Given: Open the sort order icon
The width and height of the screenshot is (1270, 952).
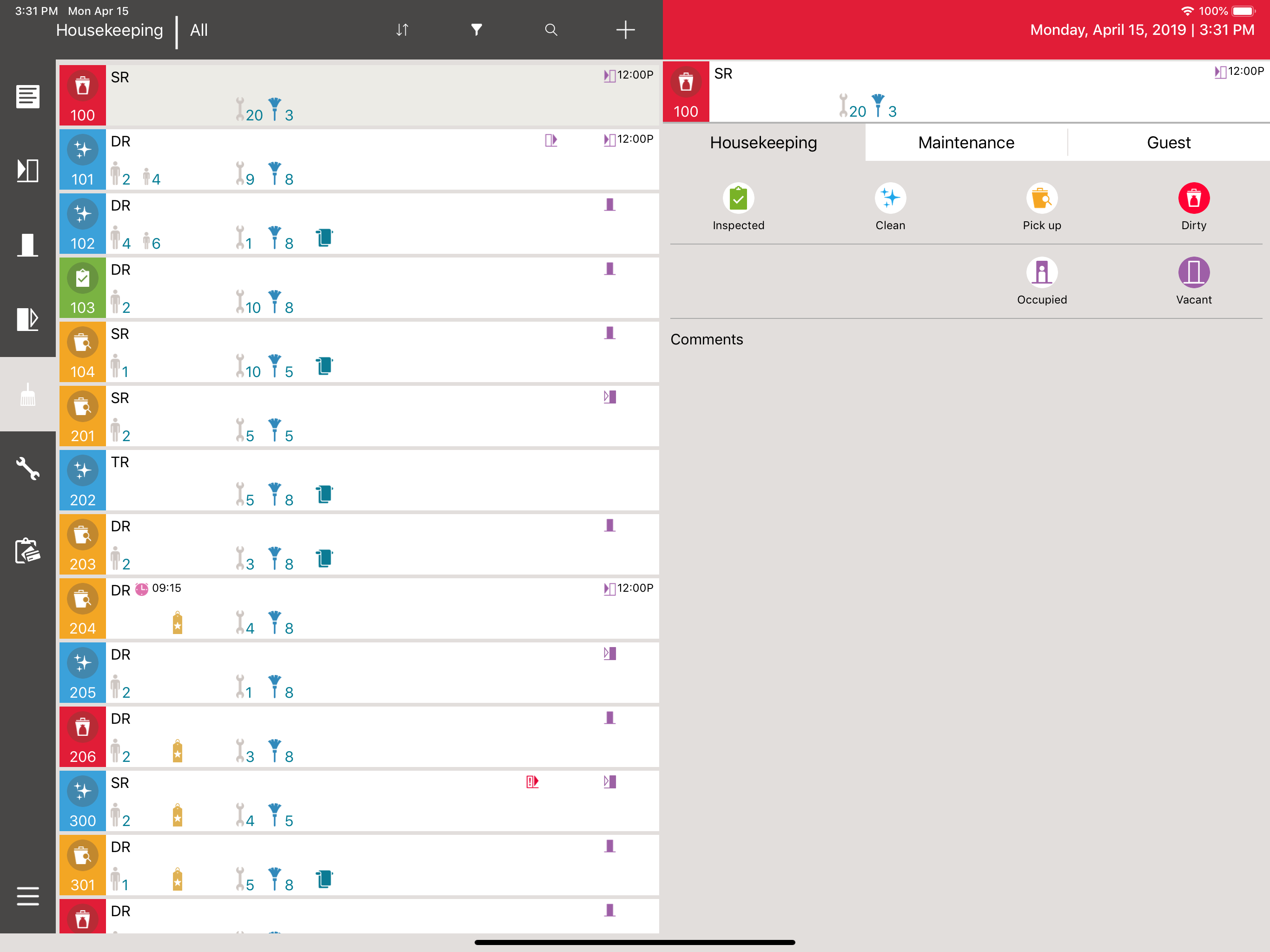Looking at the screenshot, I should tap(402, 30).
